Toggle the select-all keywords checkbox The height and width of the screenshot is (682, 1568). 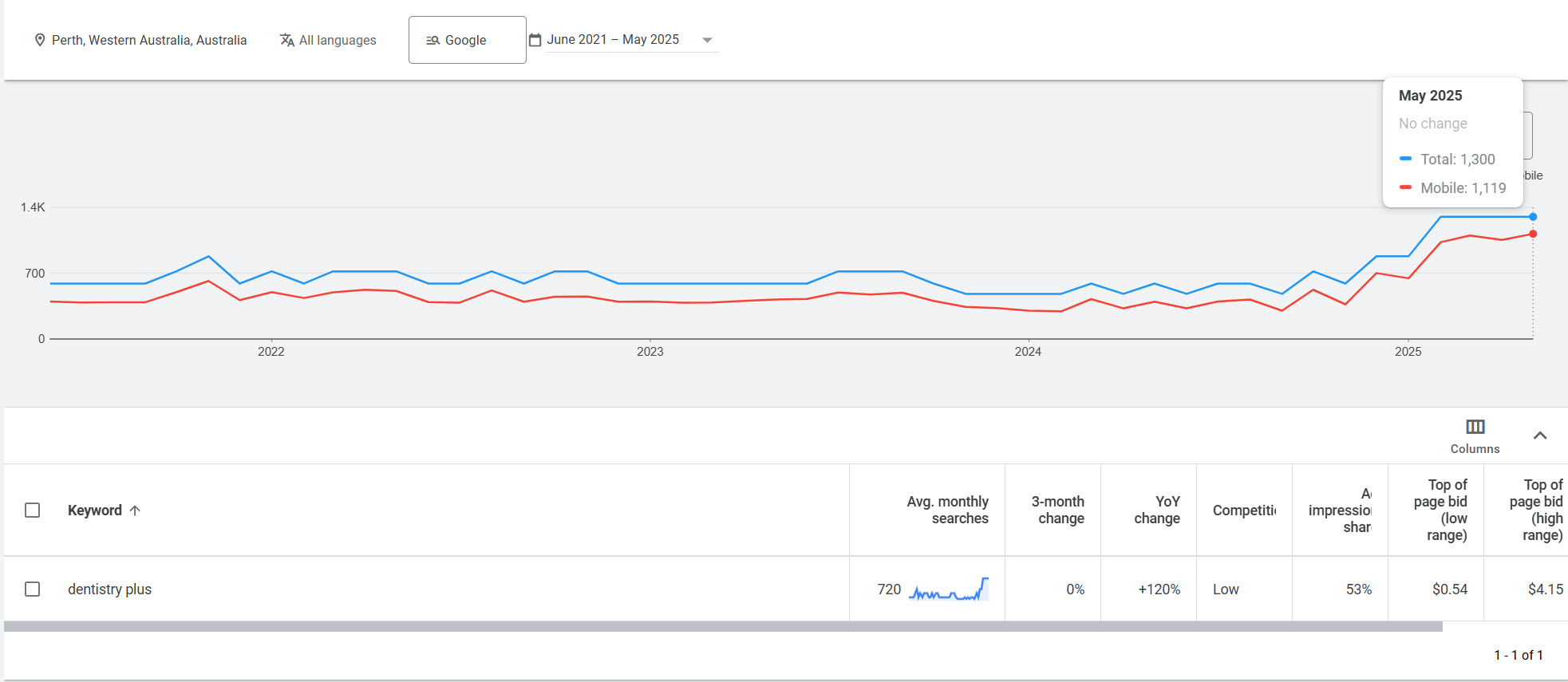pyautogui.click(x=33, y=511)
